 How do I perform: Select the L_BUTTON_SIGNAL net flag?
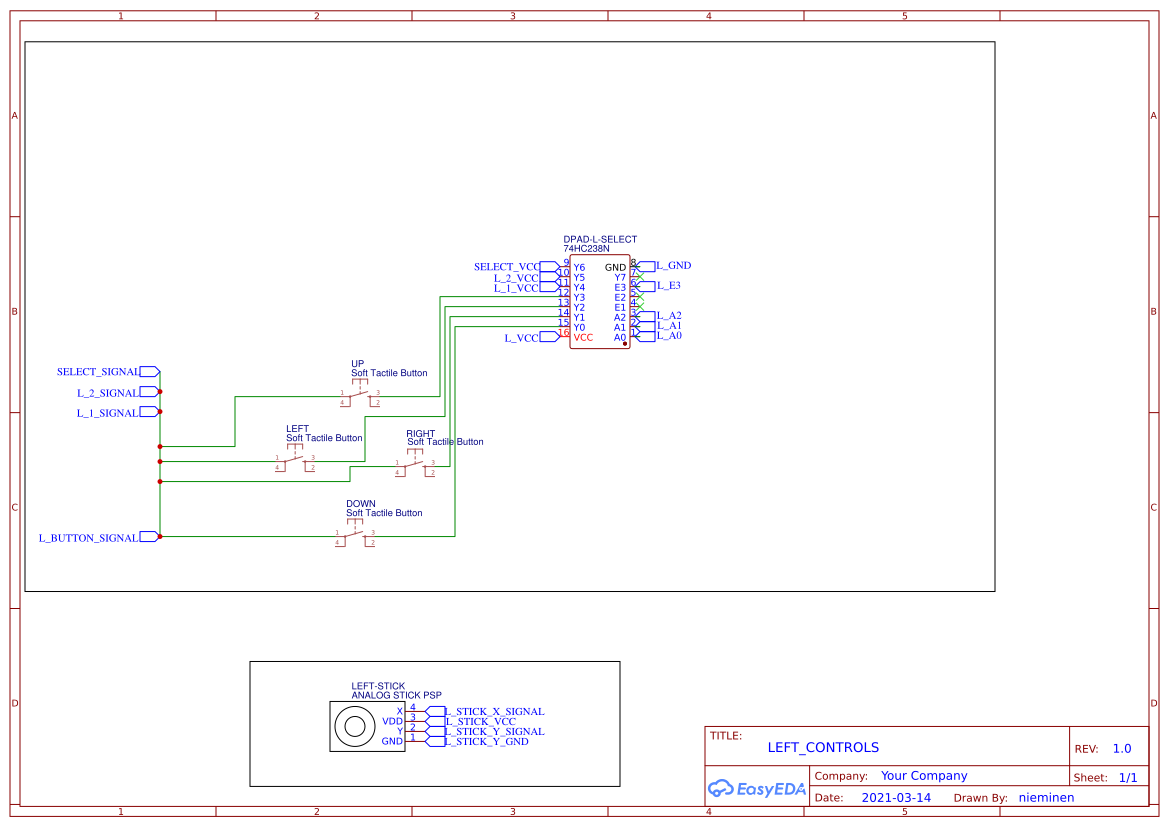pos(90,537)
